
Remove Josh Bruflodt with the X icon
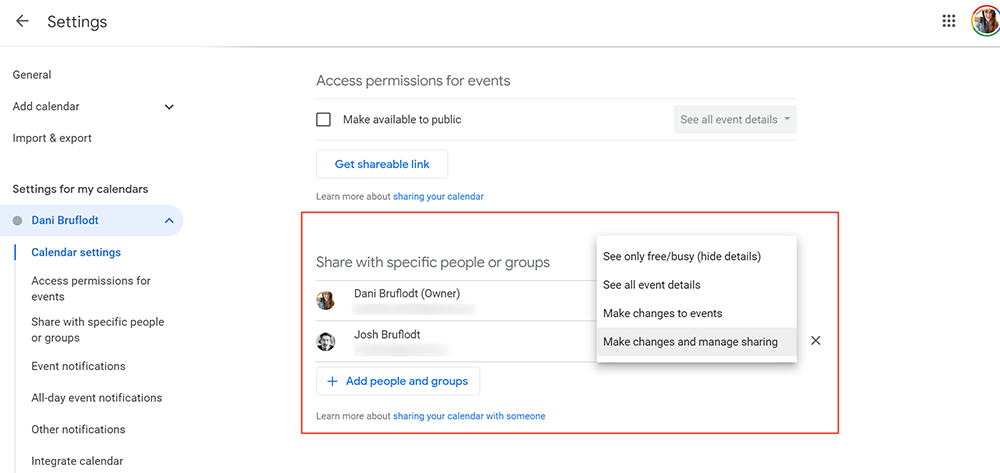click(816, 341)
